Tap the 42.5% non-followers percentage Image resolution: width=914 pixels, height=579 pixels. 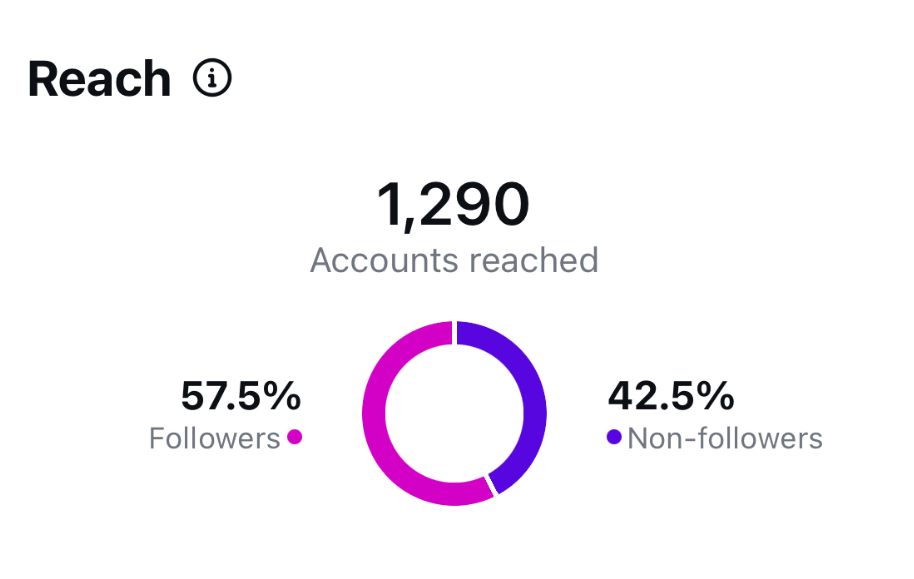click(x=671, y=397)
